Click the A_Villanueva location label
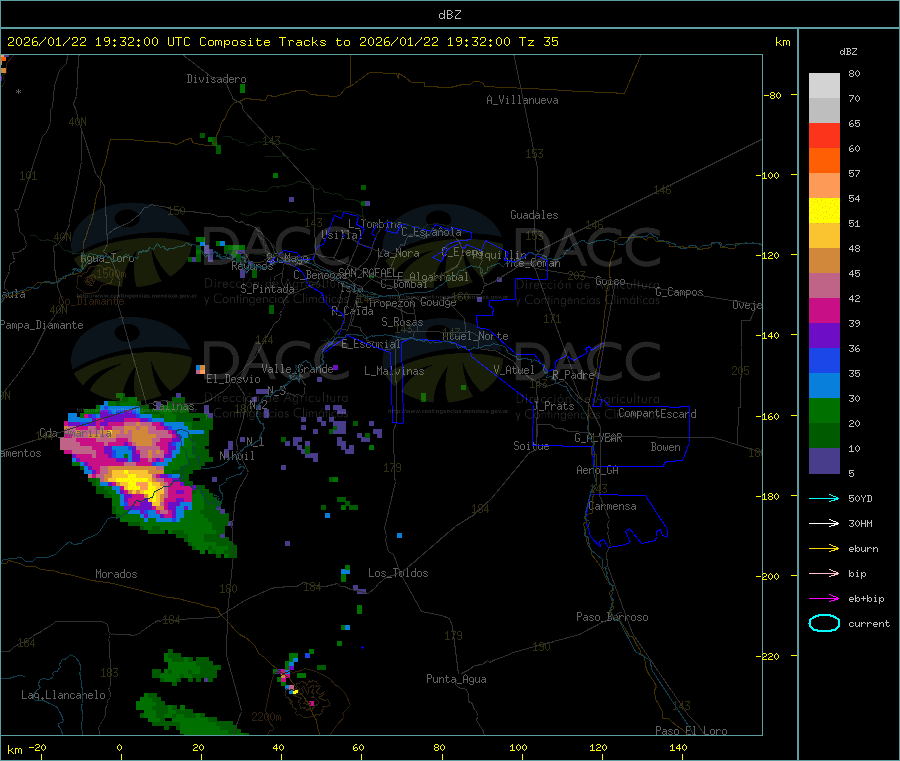This screenshot has height=761, width=900. 522,100
